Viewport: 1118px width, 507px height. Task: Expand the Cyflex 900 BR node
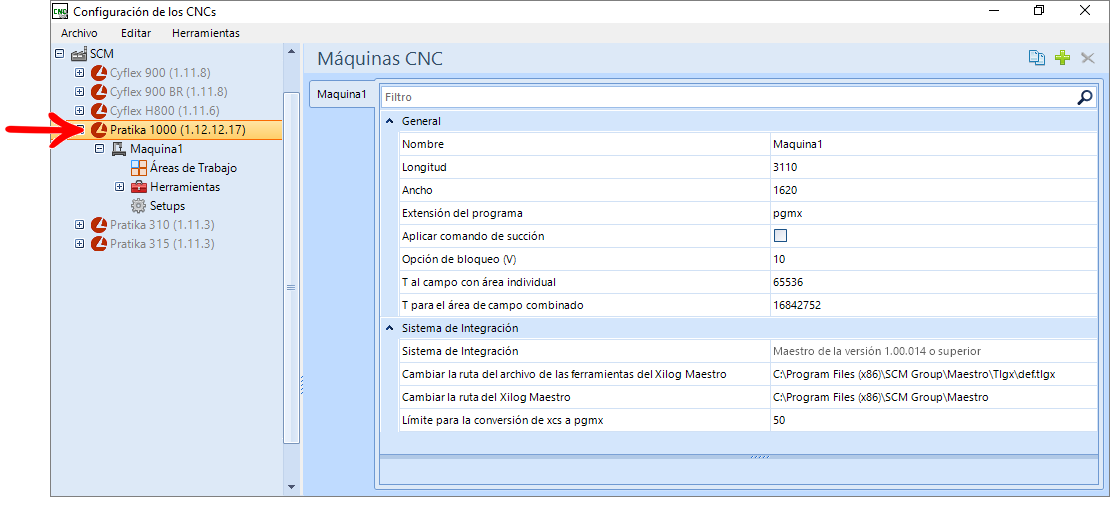(x=80, y=92)
